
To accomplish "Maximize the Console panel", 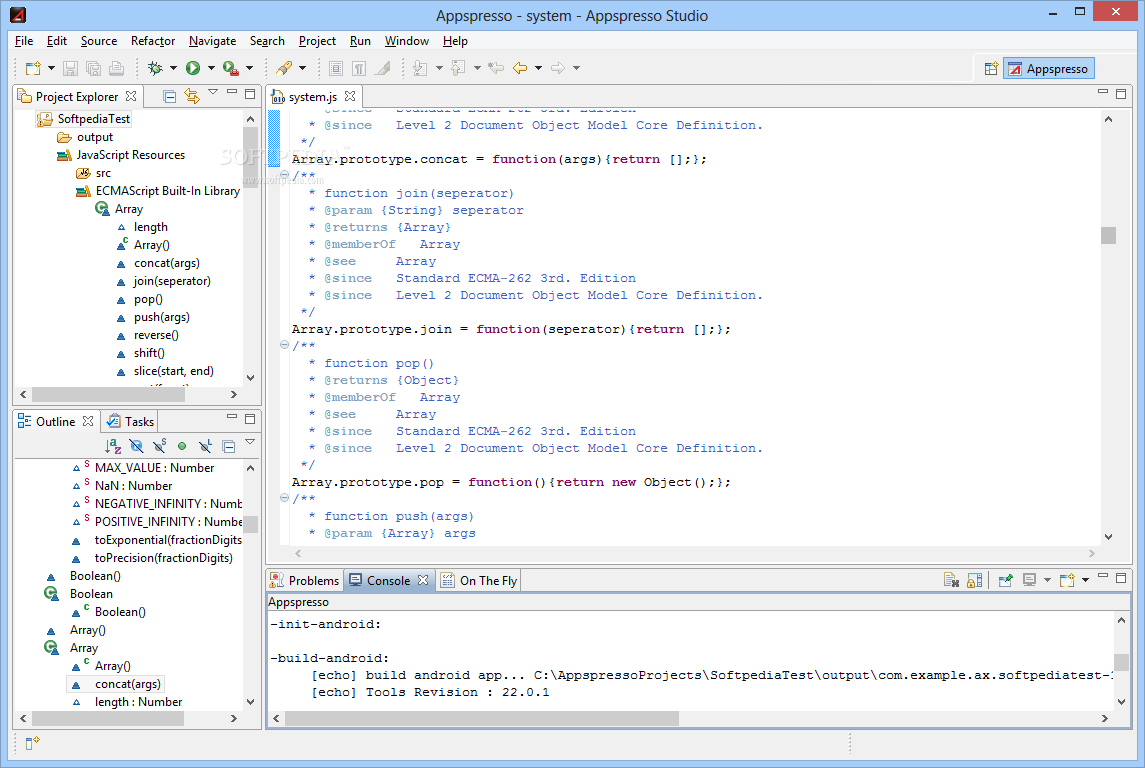I will coord(1121,577).
